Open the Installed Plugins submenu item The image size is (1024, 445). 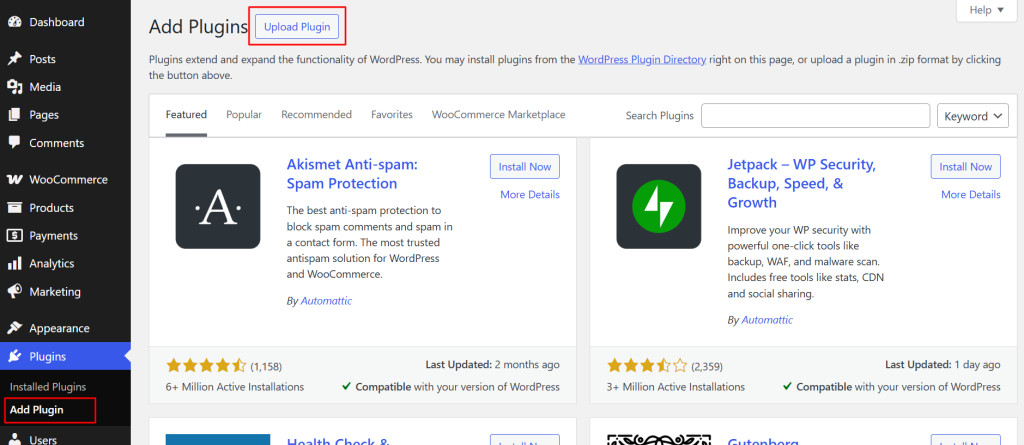(48, 387)
